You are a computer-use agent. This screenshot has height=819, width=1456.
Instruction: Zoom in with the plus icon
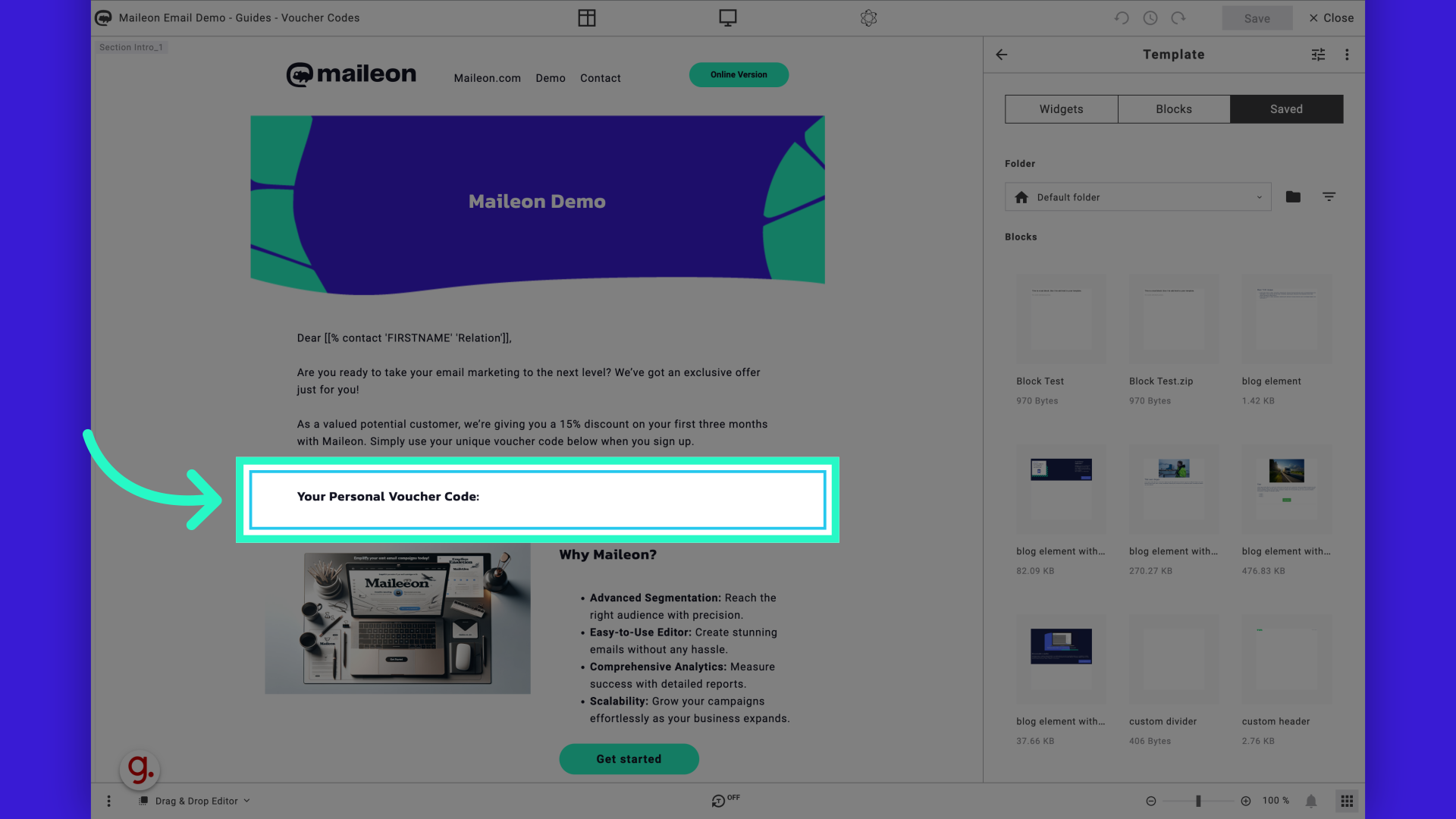coord(1245,801)
